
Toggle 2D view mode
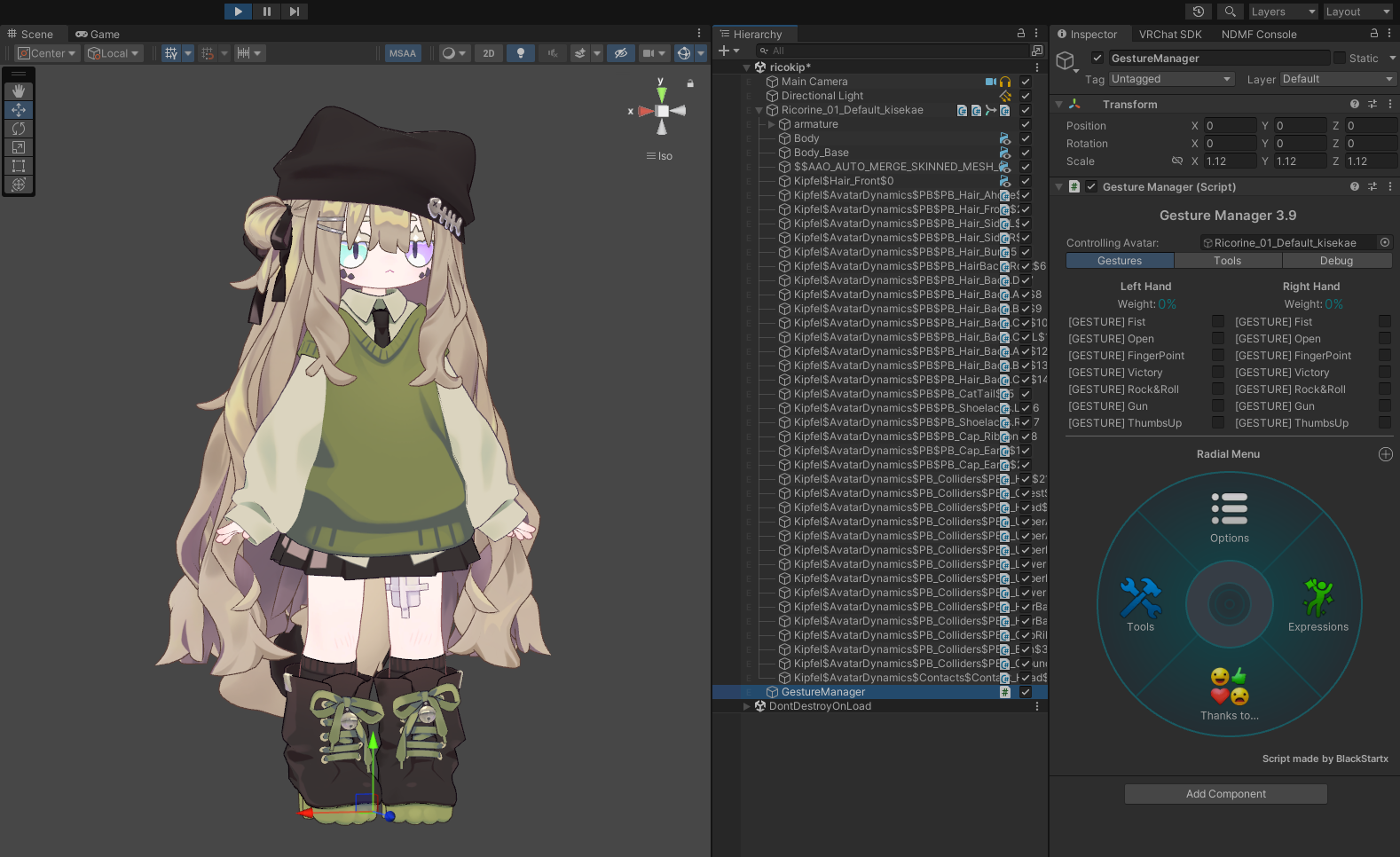(x=489, y=53)
